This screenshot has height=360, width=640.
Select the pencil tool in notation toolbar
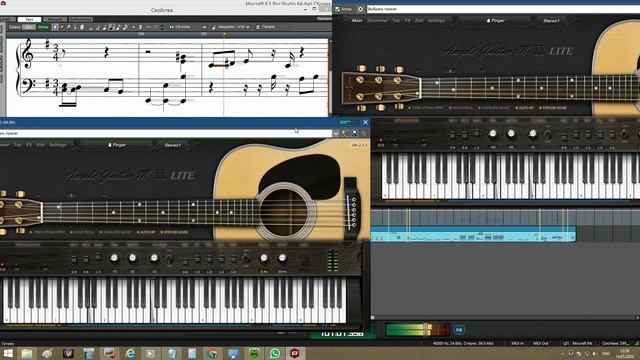[62, 27]
